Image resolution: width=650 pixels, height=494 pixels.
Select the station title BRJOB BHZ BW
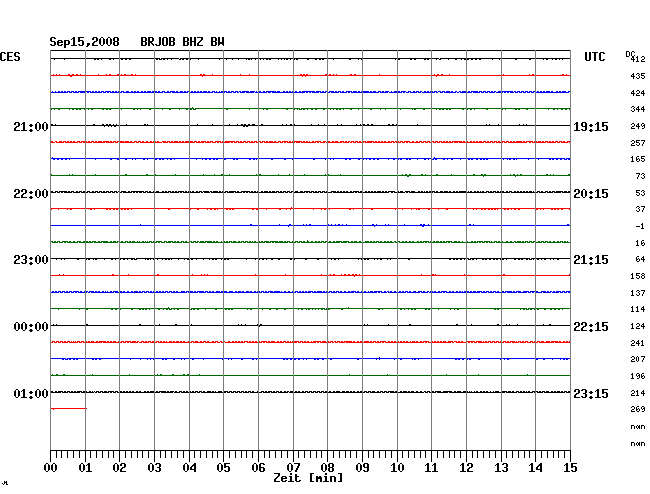tap(182, 42)
